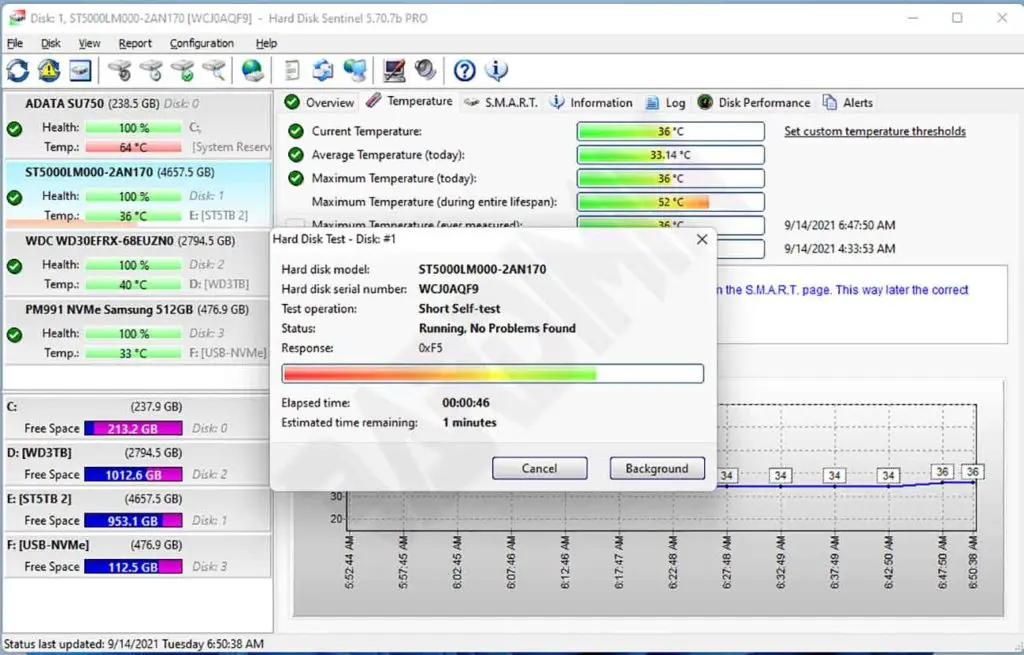Click the globe and computers toolbar icon
This screenshot has height=655, width=1024.
click(355, 70)
